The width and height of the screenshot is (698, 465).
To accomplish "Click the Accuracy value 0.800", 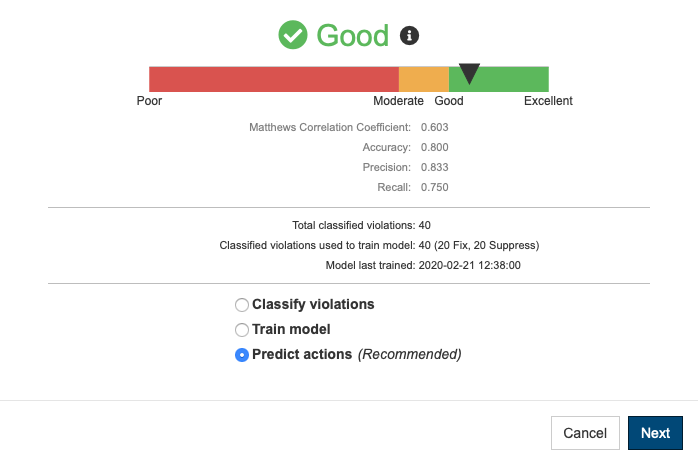I will pyautogui.click(x=434, y=147).
